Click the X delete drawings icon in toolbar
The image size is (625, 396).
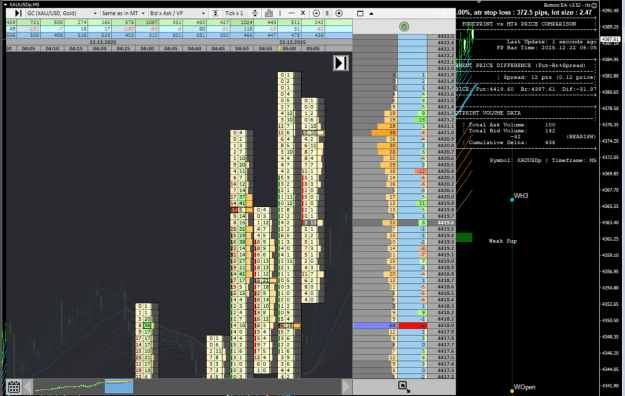coord(303,13)
